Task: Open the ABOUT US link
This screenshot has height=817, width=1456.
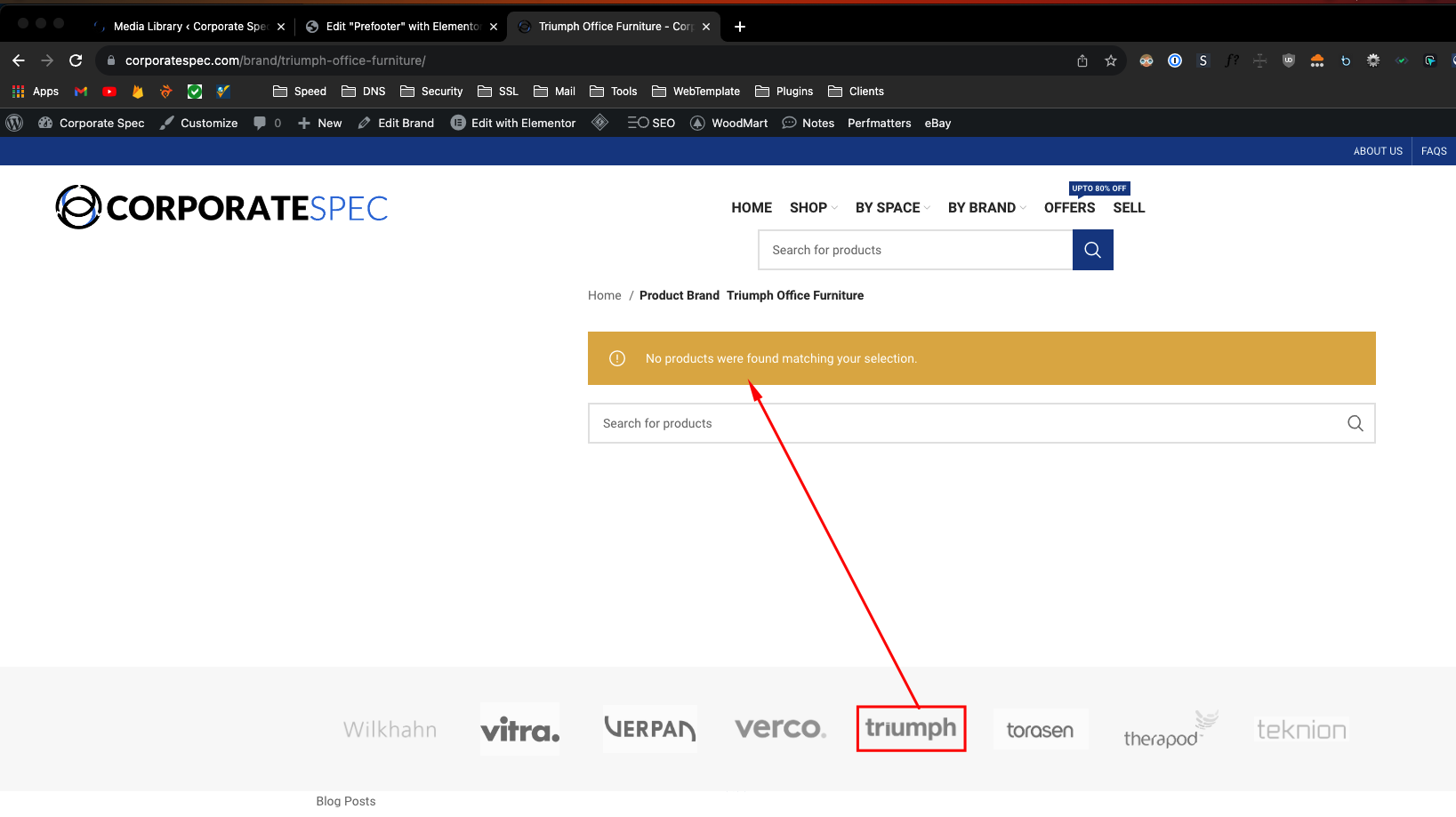Action: [x=1378, y=151]
